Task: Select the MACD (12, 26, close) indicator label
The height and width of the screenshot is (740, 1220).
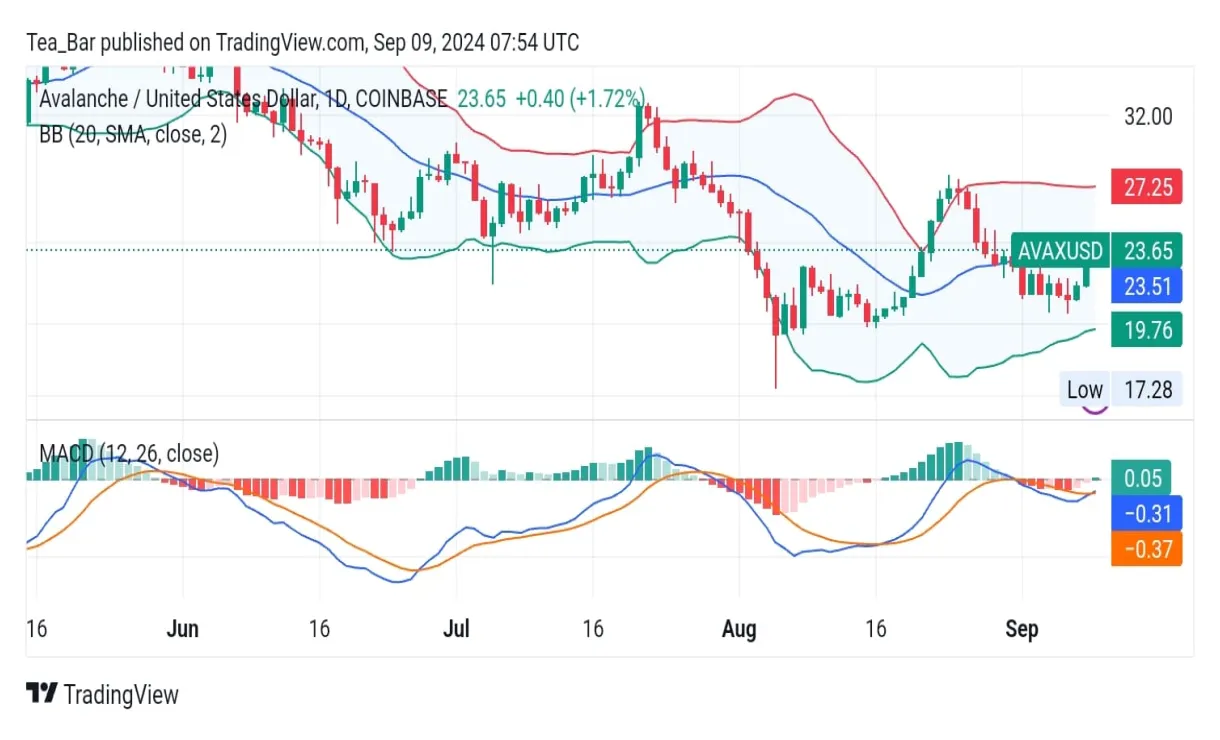Action: click(128, 453)
